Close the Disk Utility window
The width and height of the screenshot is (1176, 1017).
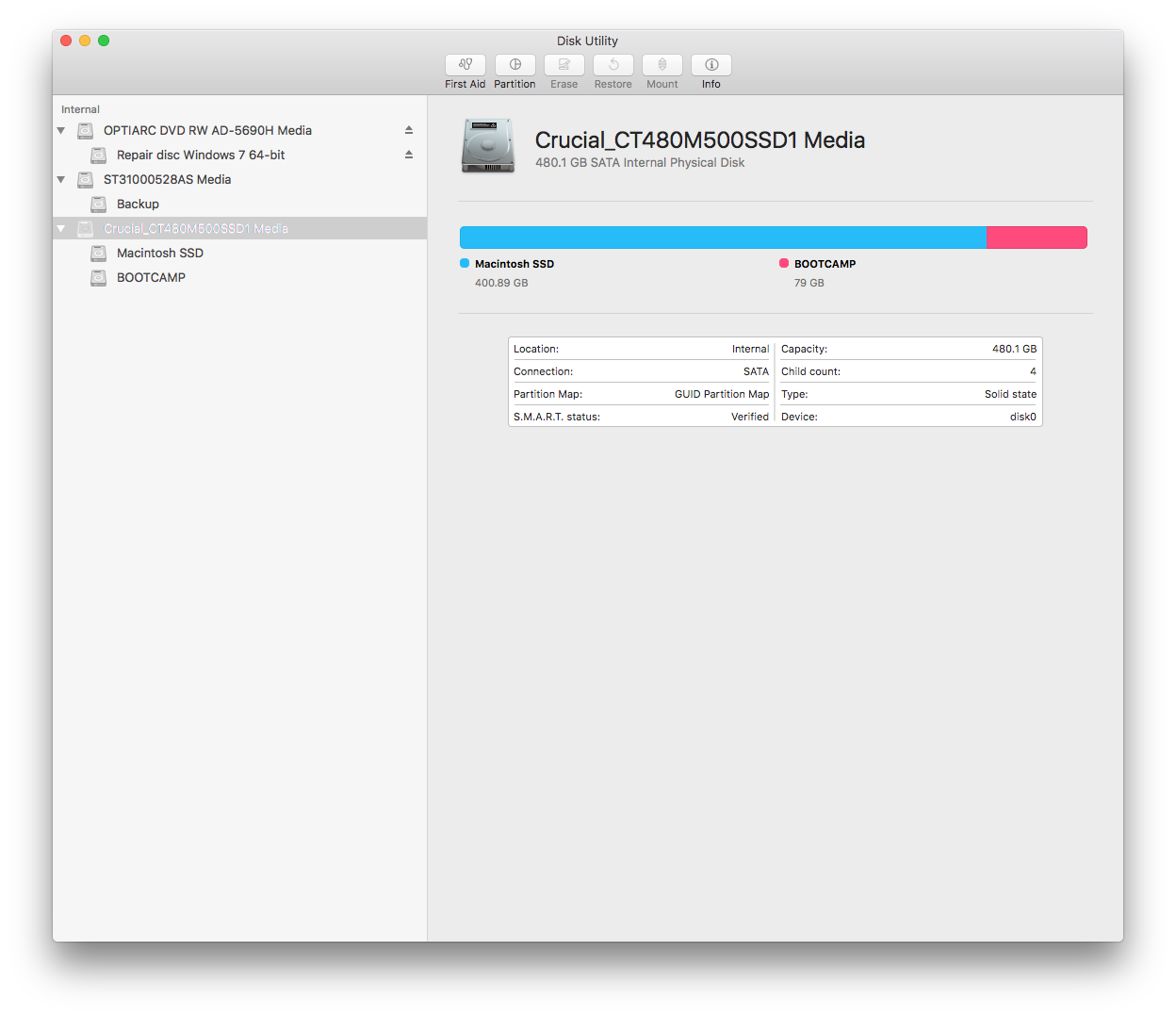coord(66,41)
